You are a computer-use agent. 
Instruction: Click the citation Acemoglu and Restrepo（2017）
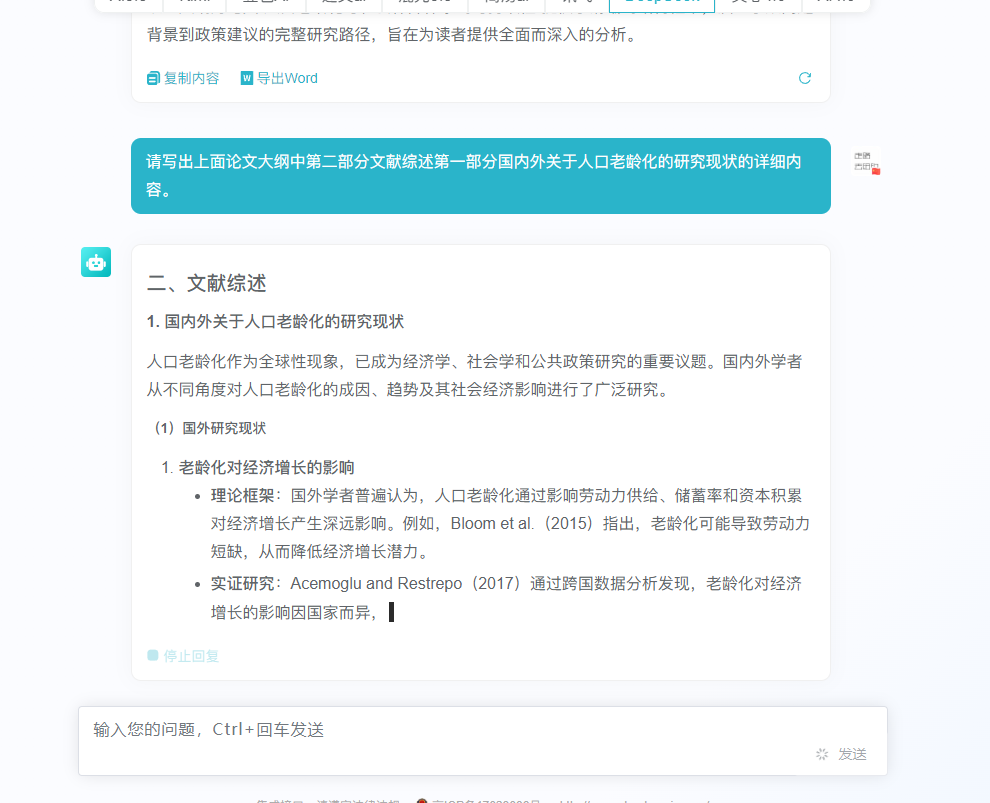coord(406,583)
